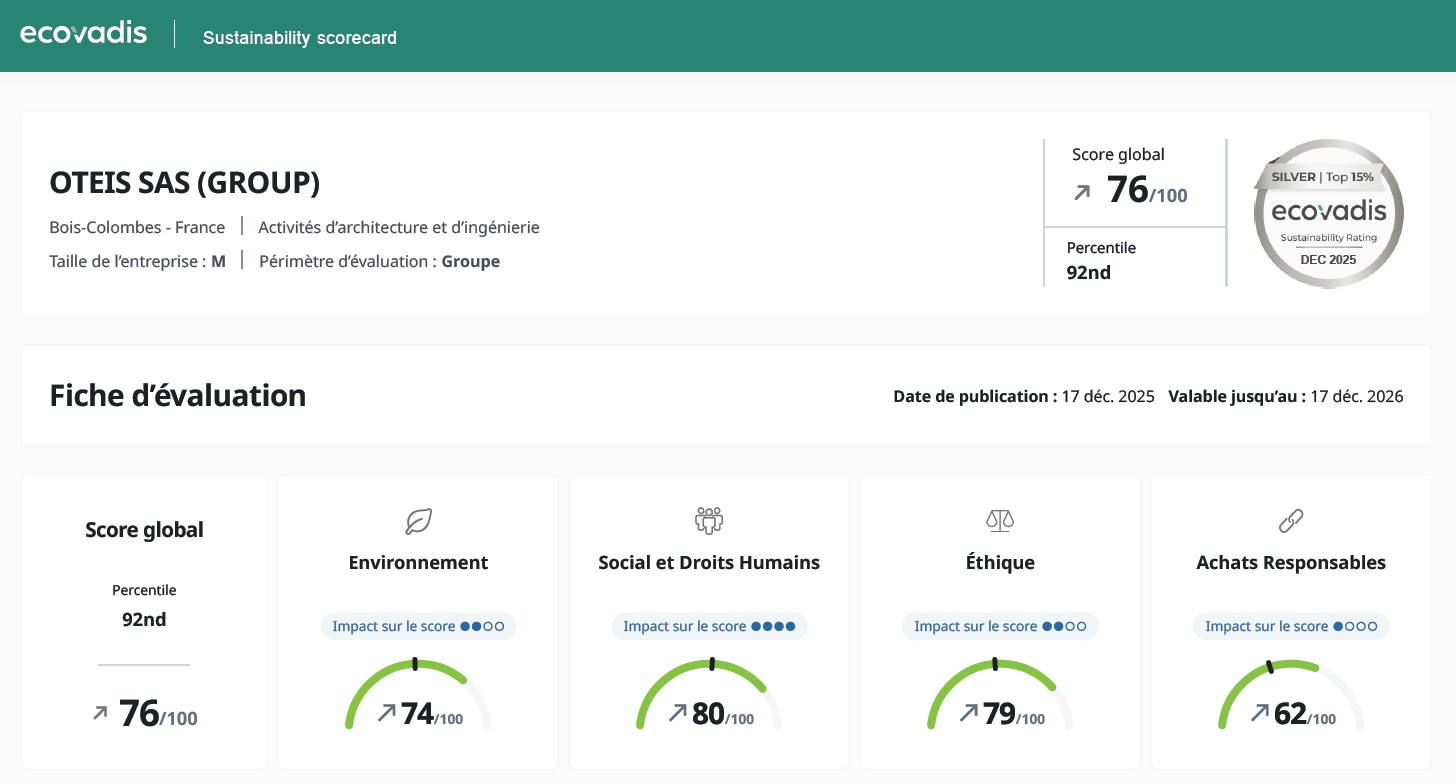Click the Environnement leaf icon

coord(418,521)
